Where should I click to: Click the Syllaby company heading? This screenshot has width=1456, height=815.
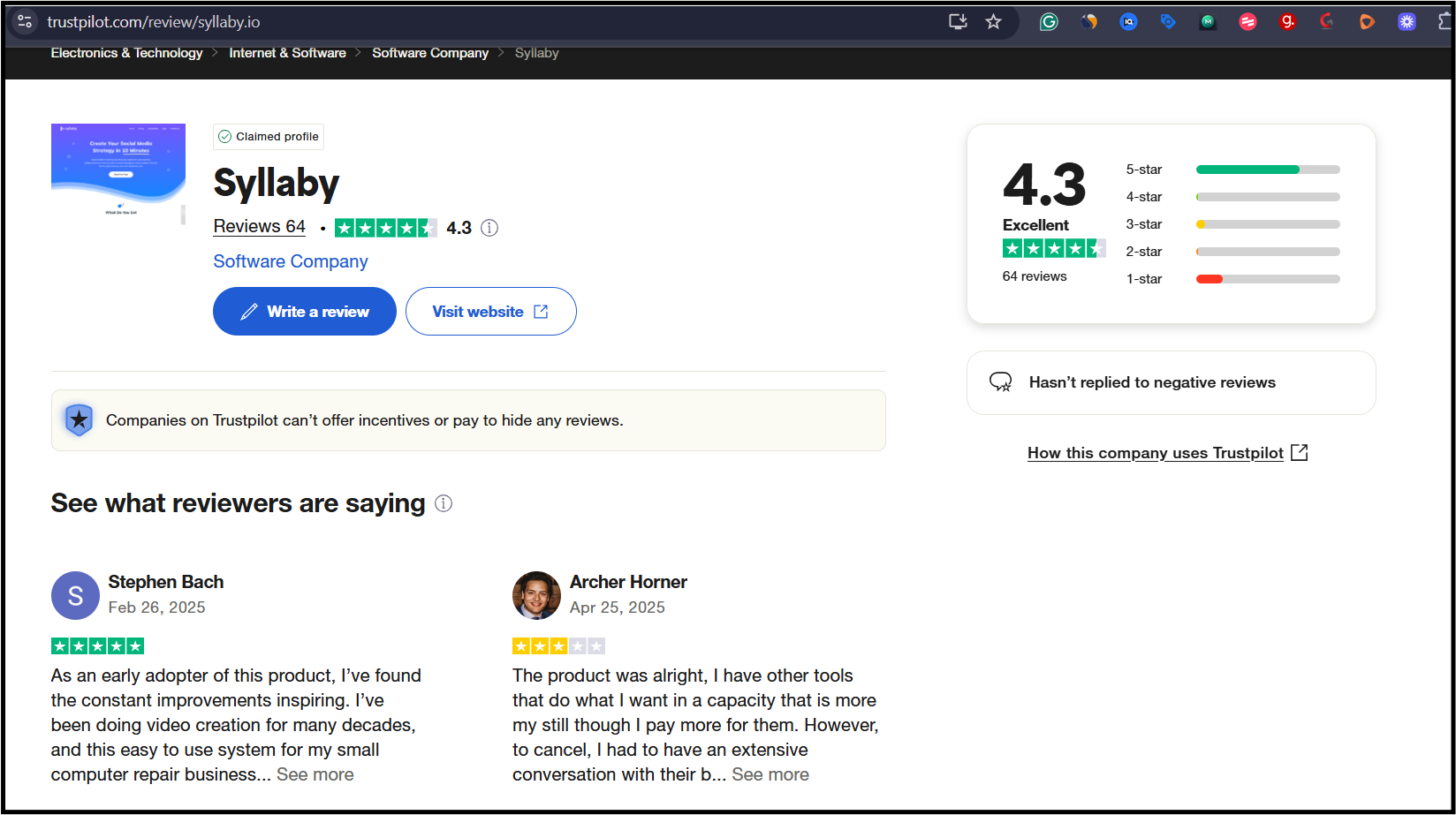(277, 183)
